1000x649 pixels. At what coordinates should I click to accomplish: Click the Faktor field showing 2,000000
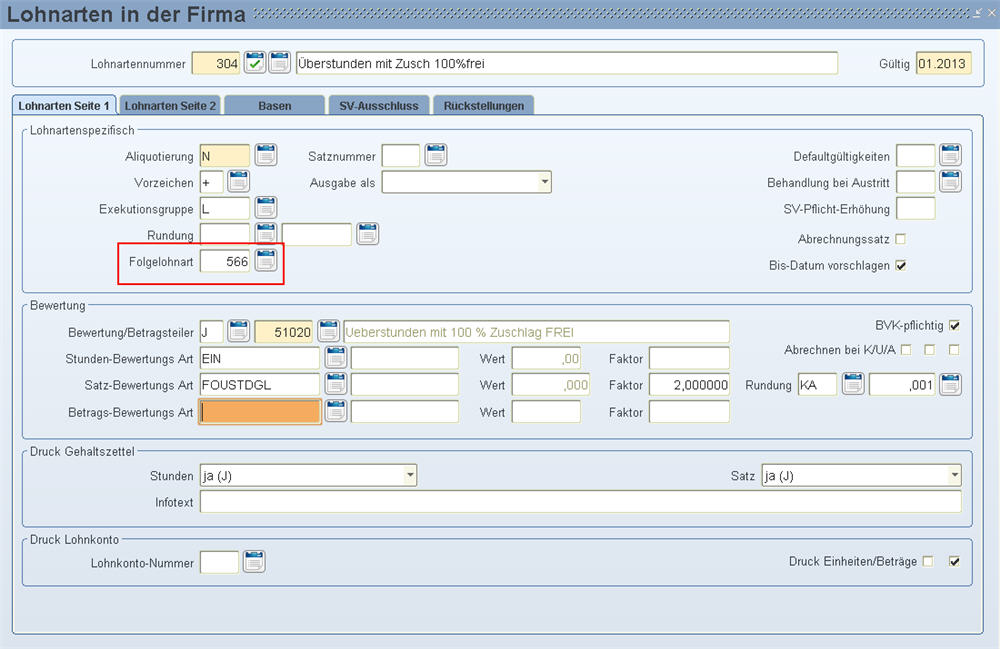pos(689,385)
